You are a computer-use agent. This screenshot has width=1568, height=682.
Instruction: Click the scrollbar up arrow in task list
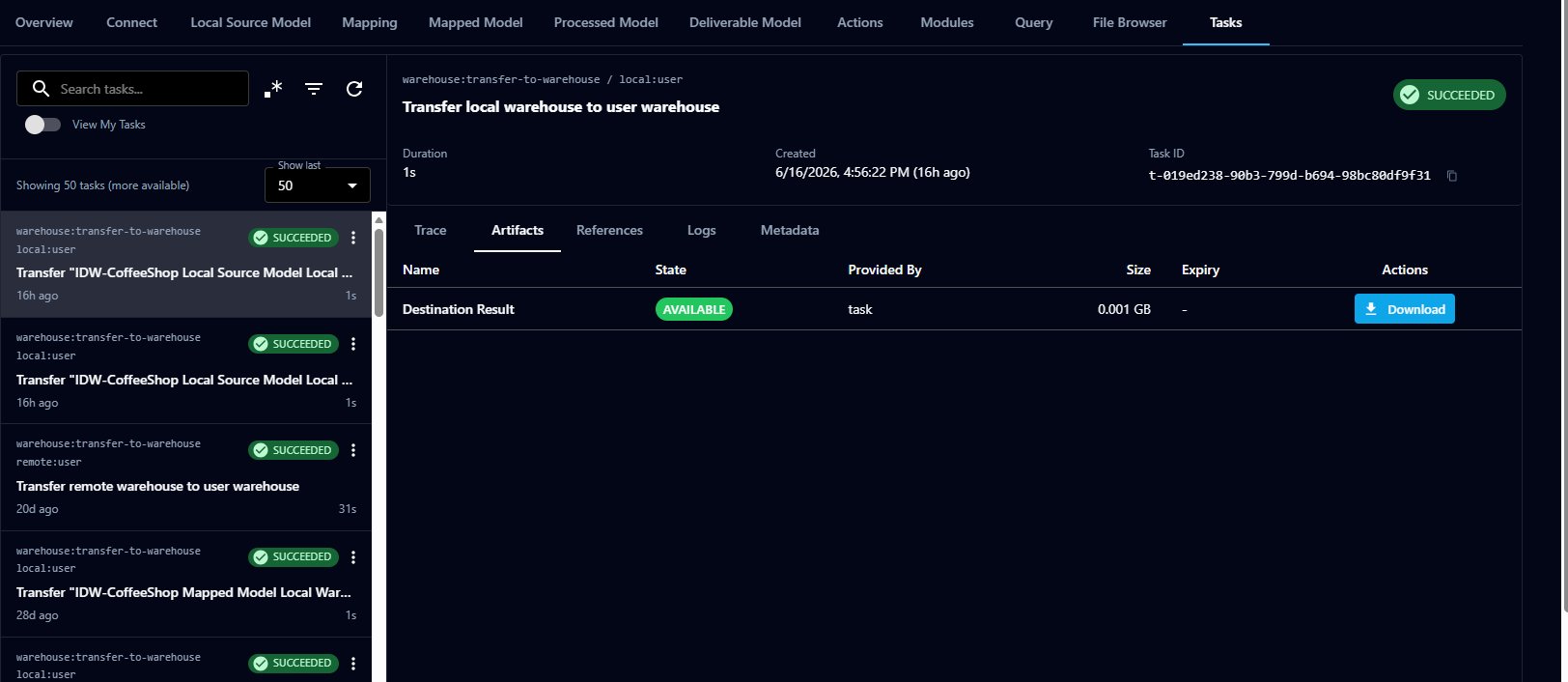(378, 219)
